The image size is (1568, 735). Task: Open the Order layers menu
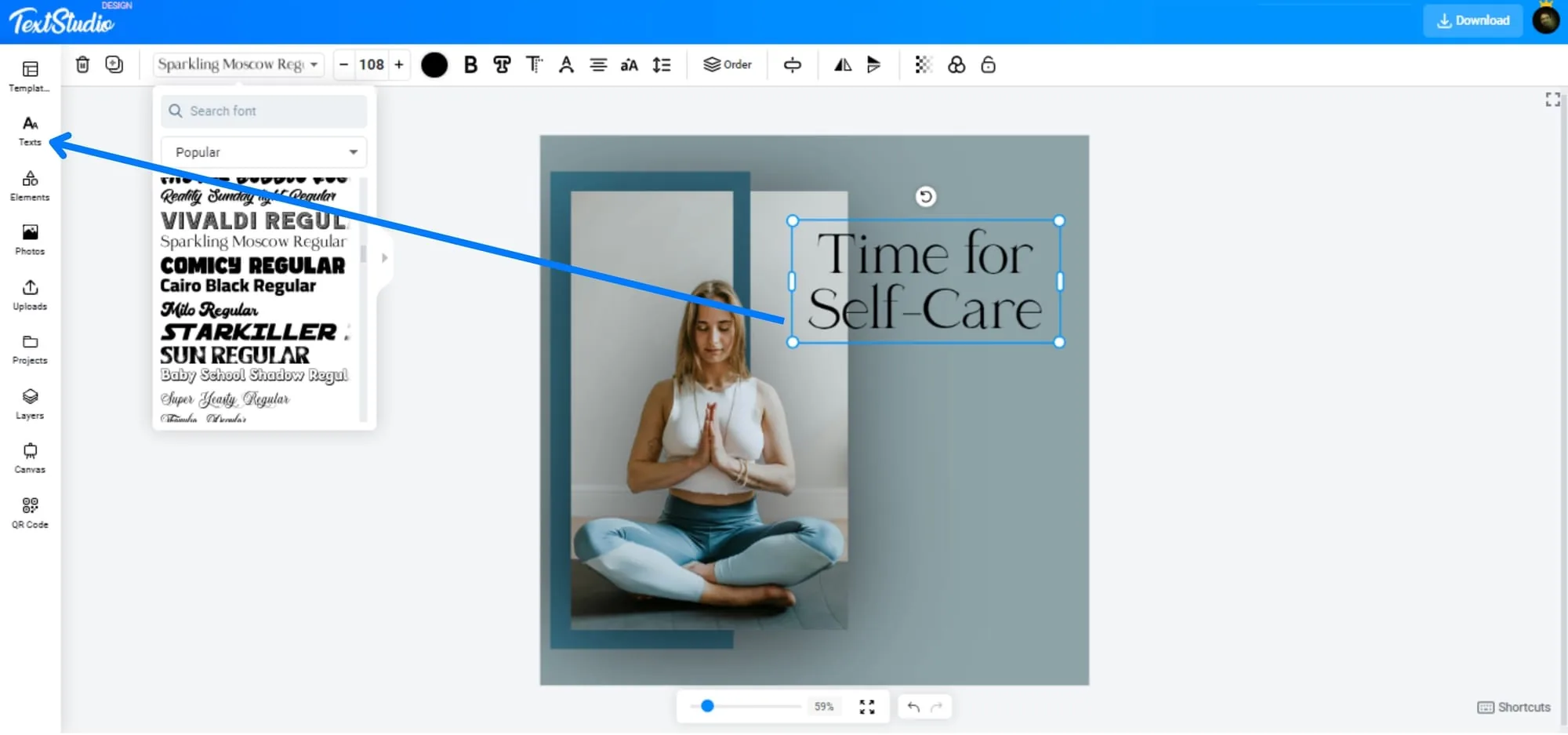(728, 64)
